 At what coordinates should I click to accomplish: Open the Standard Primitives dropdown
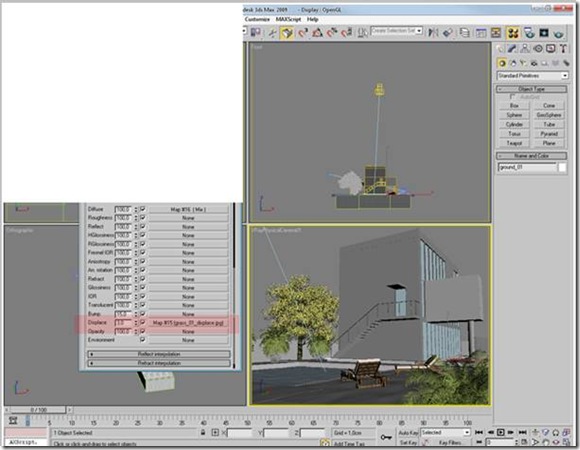pos(532,76)
